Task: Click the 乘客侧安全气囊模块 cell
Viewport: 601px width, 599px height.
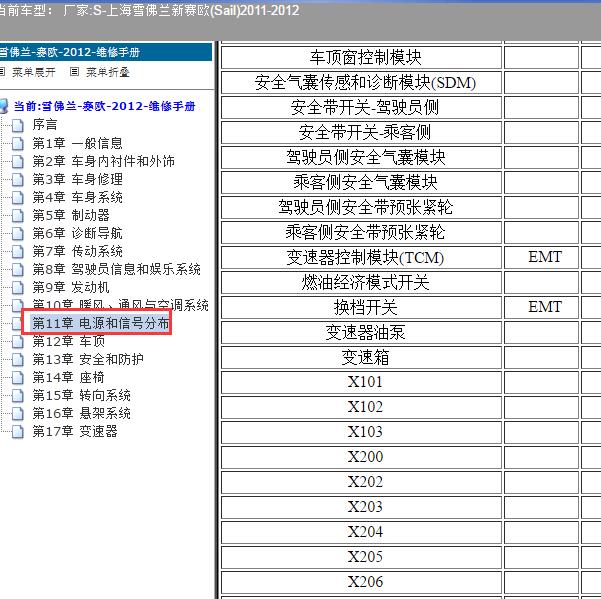Action: pyautogui.click(x=361, y=183)
